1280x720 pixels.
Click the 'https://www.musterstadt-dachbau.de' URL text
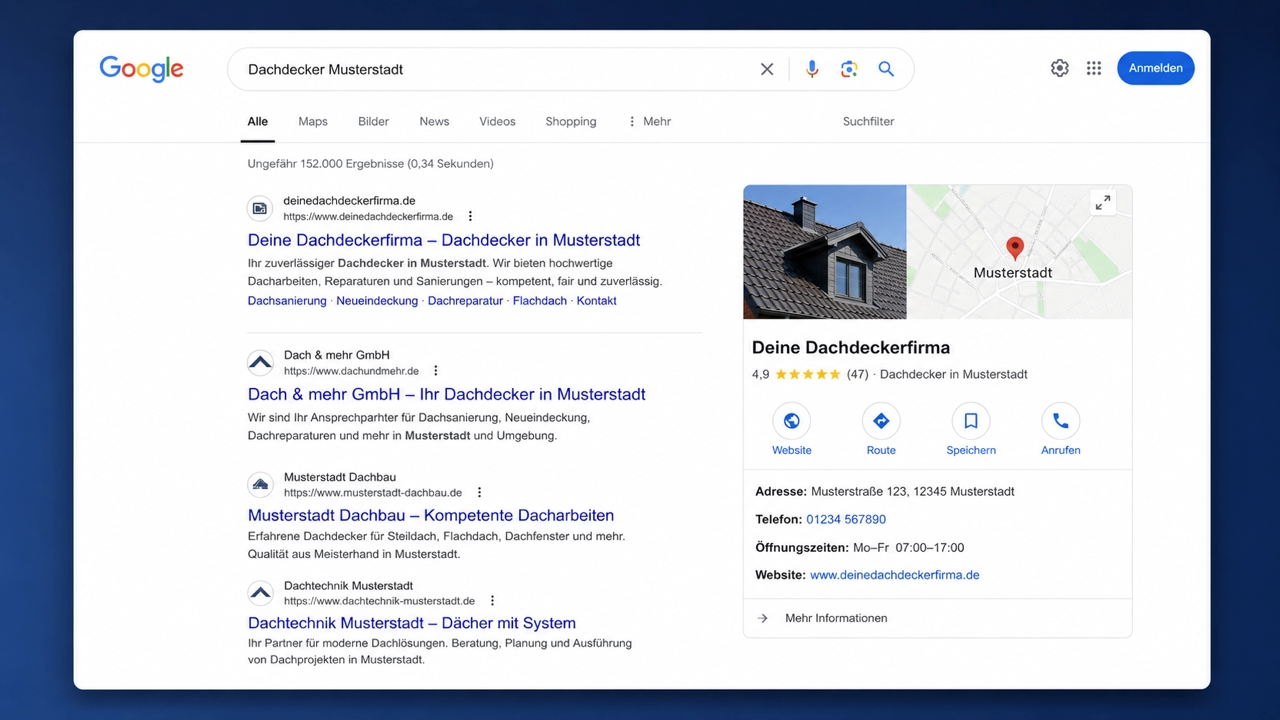tap(373, 493)
